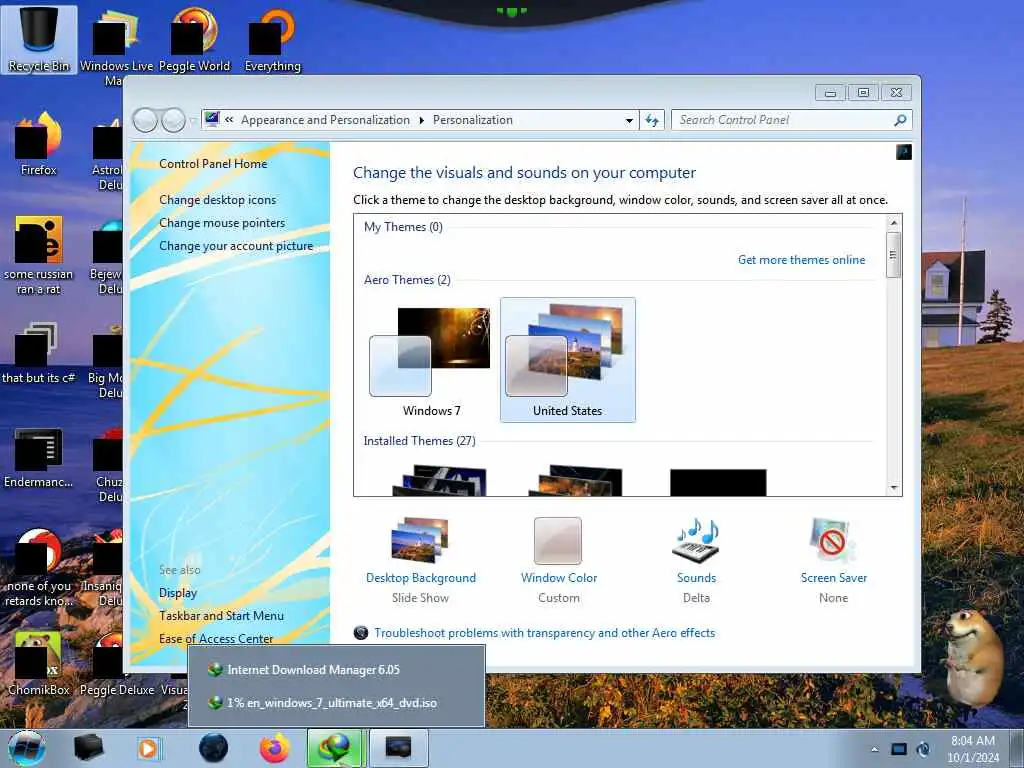
Task: Click the themes list scroll up arrow
Action: click(894, 223)
